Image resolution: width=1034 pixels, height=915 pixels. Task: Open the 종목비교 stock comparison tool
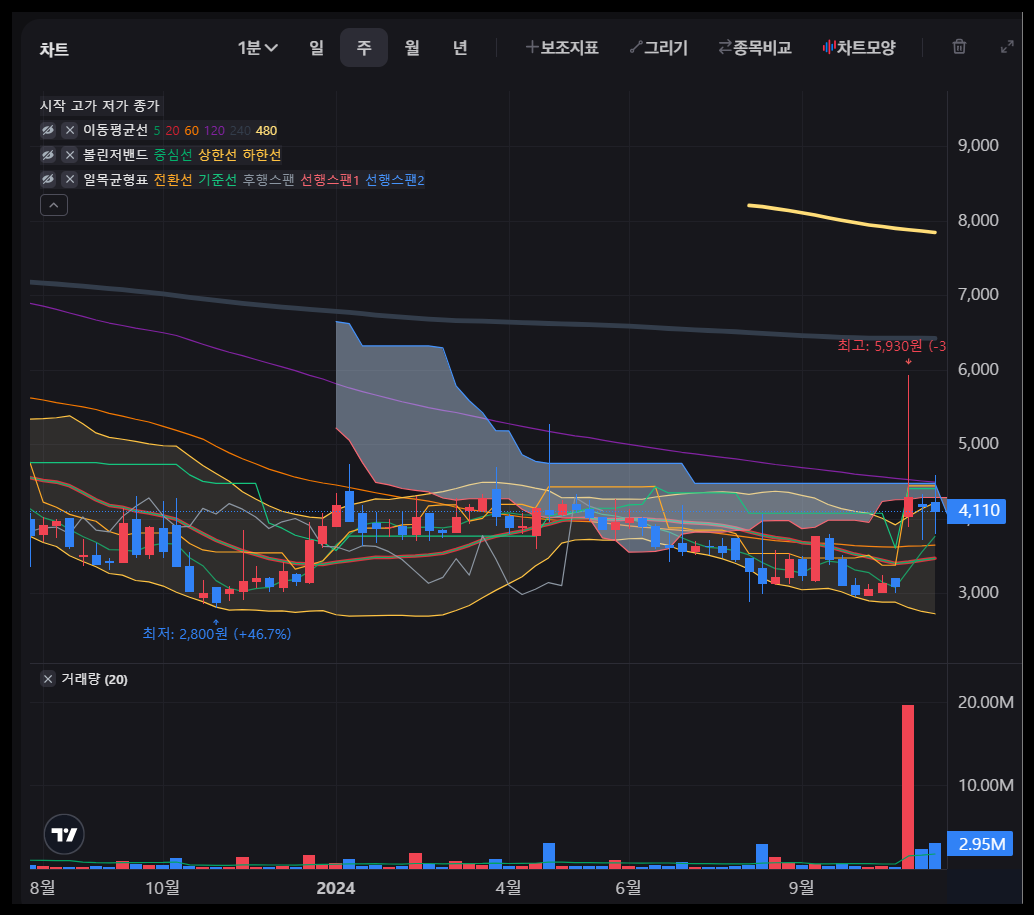click(755, 46)
